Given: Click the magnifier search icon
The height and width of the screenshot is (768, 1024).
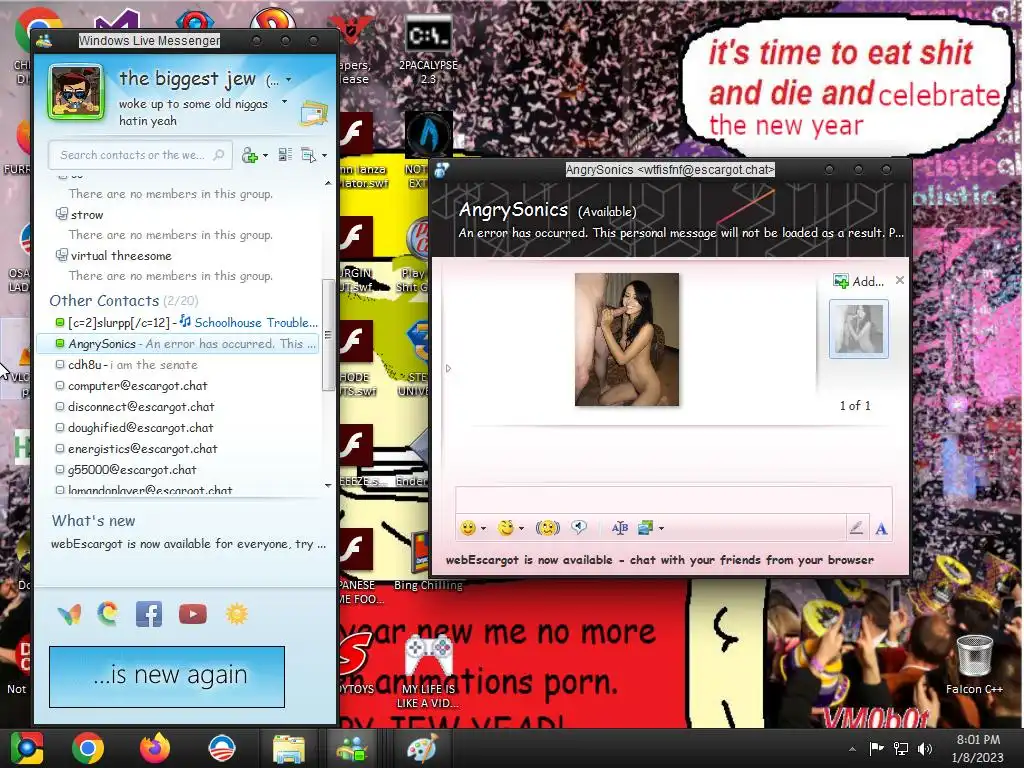Looking at the screenshot, I should coord(219,155).
